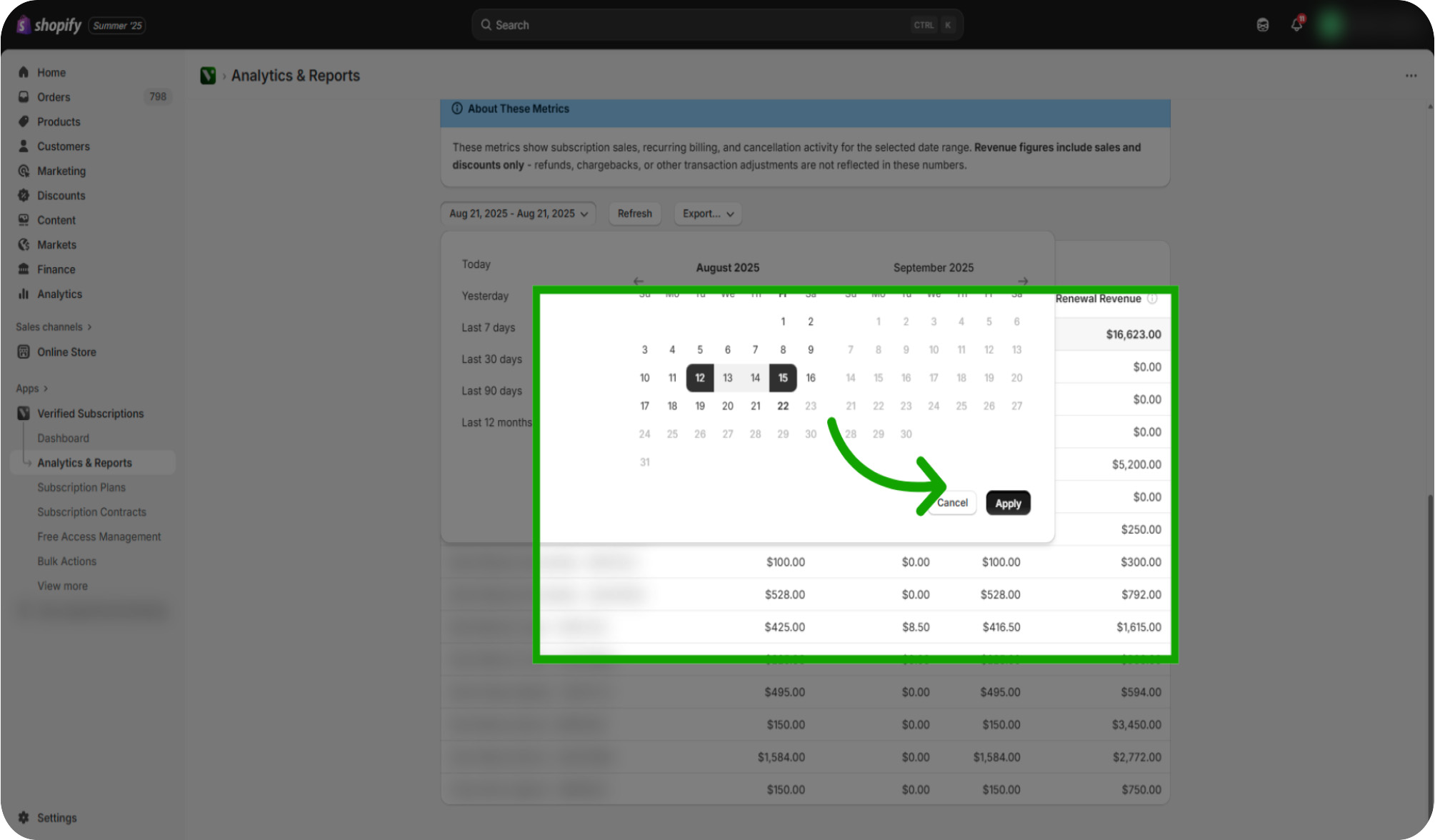The image size is (1435, 840).
Task: Select August 12 in calendar
Action: [700, 377]
